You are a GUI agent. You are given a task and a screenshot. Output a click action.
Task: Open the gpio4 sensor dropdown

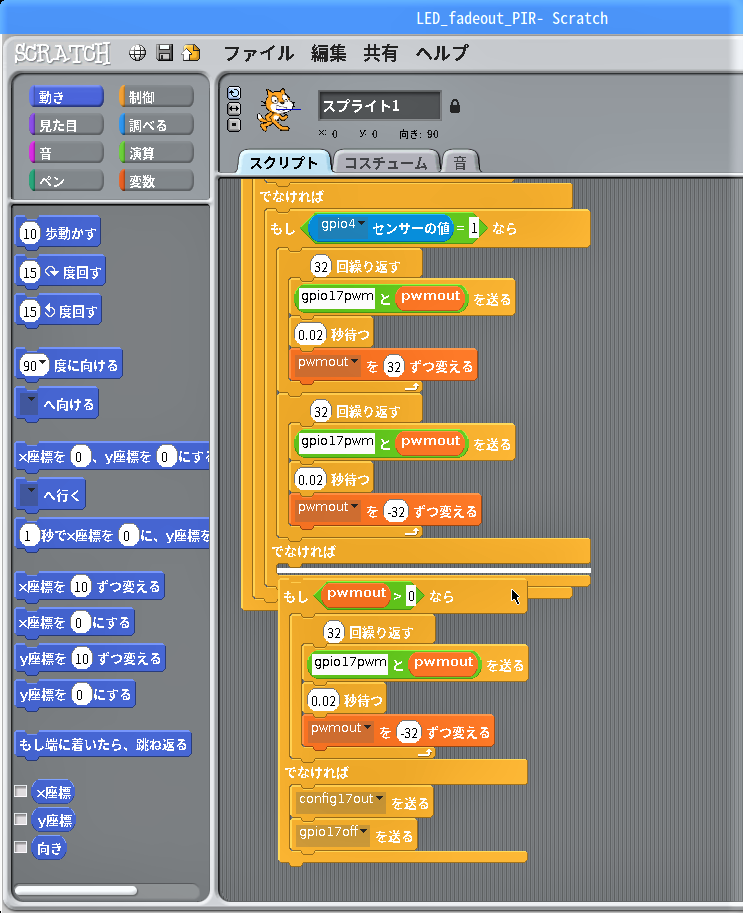coord(362,225)
